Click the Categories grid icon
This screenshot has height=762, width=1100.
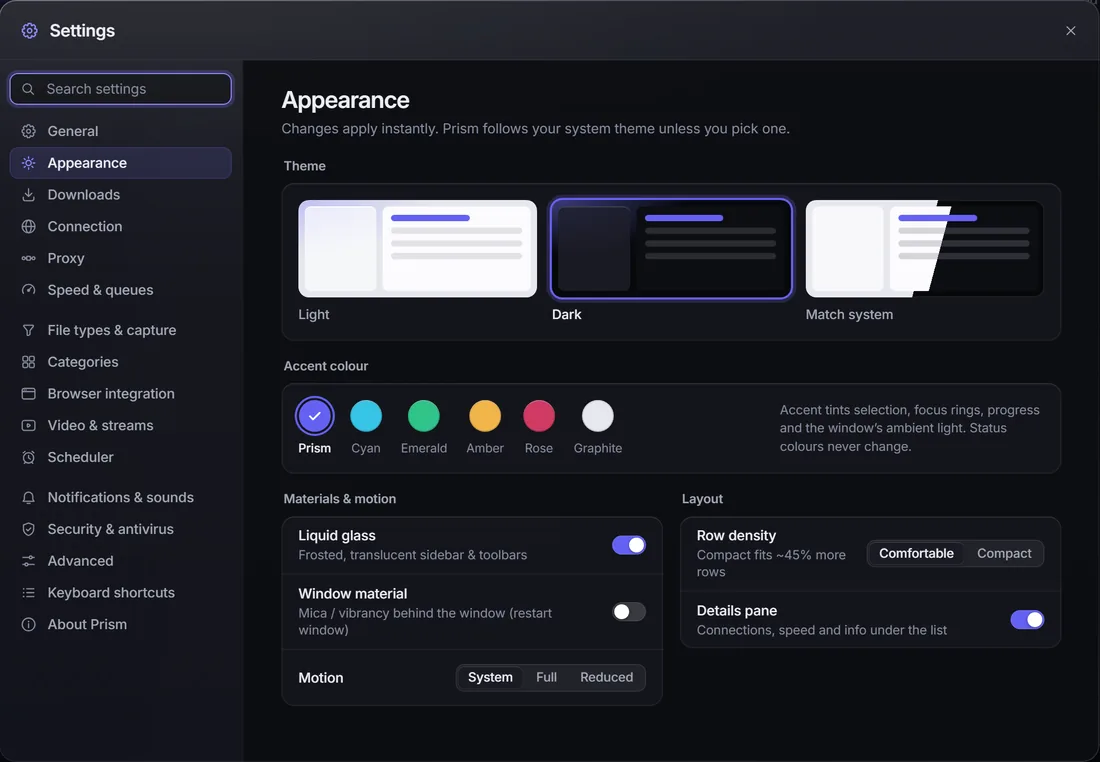tap(28, 362)
